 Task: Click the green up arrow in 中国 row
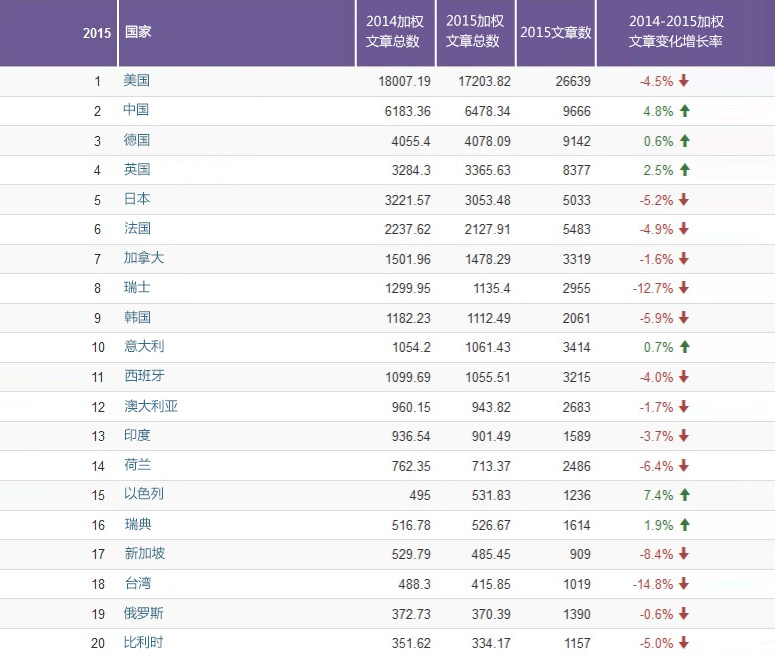[684, 111]
